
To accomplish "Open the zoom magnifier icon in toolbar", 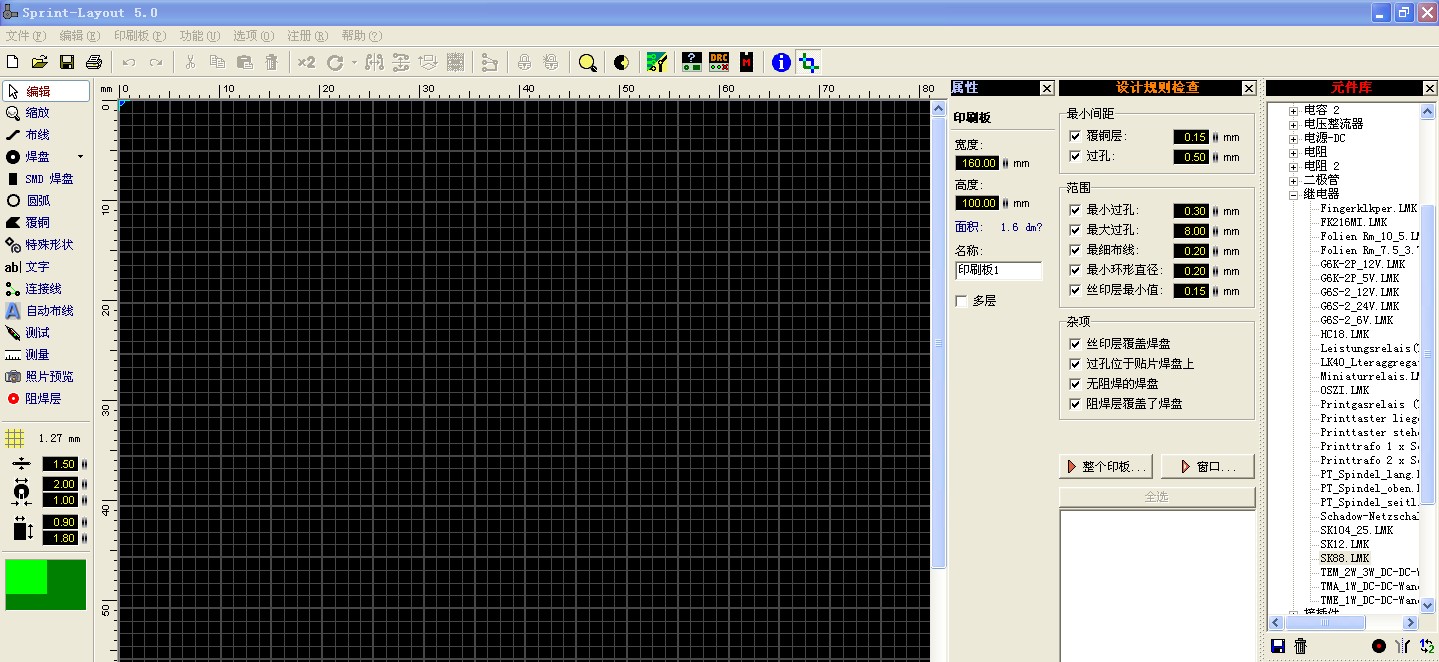I will click(588, 62).
